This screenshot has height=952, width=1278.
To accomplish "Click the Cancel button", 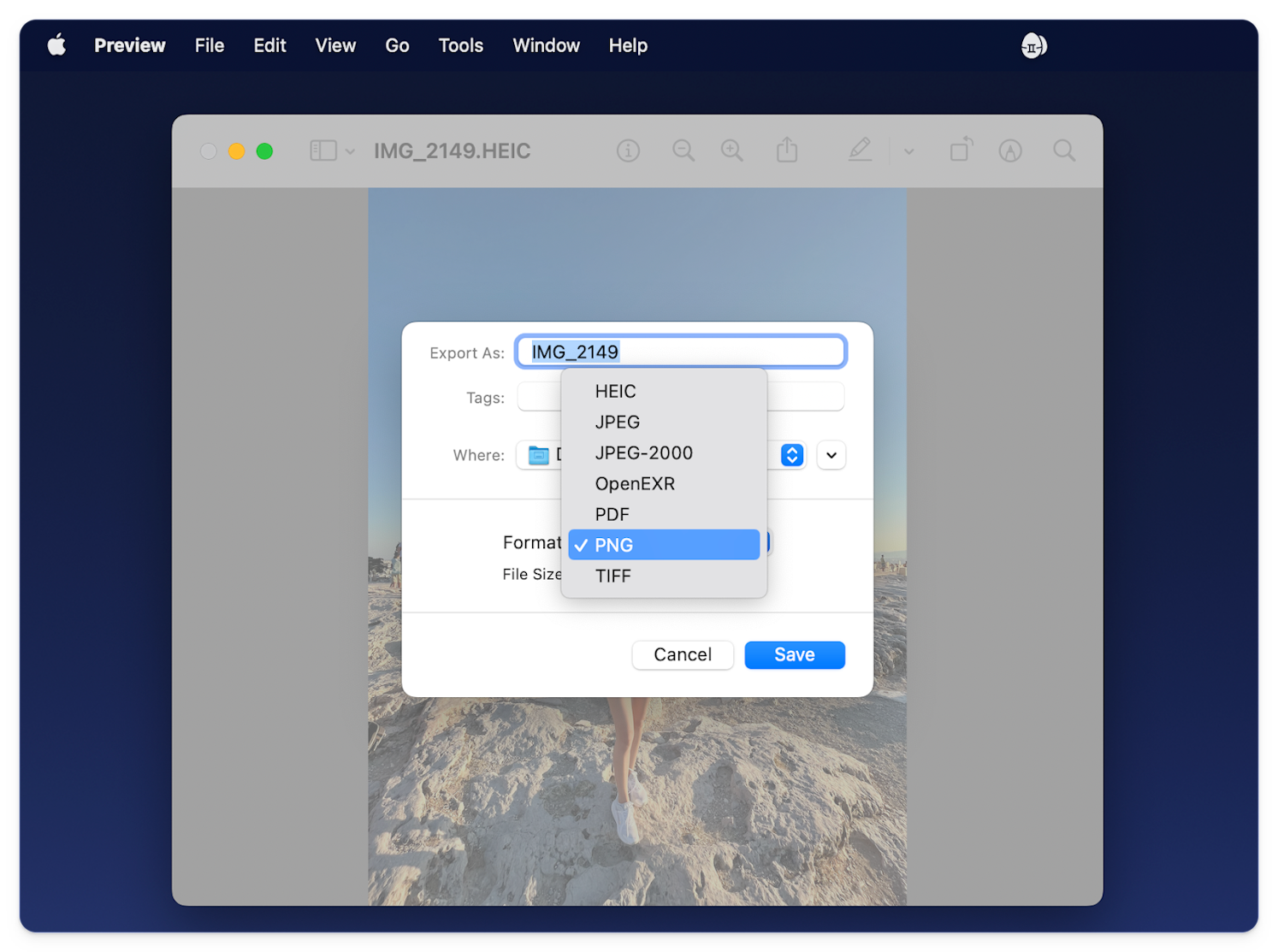I will point(682,654).
